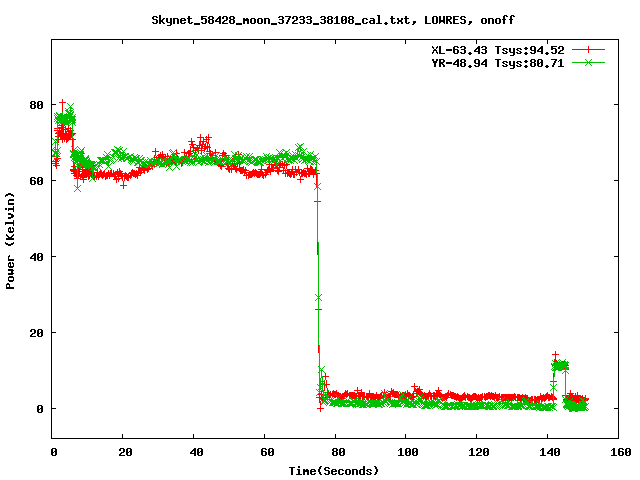Click x-axis tick label 40

point(196,452)
